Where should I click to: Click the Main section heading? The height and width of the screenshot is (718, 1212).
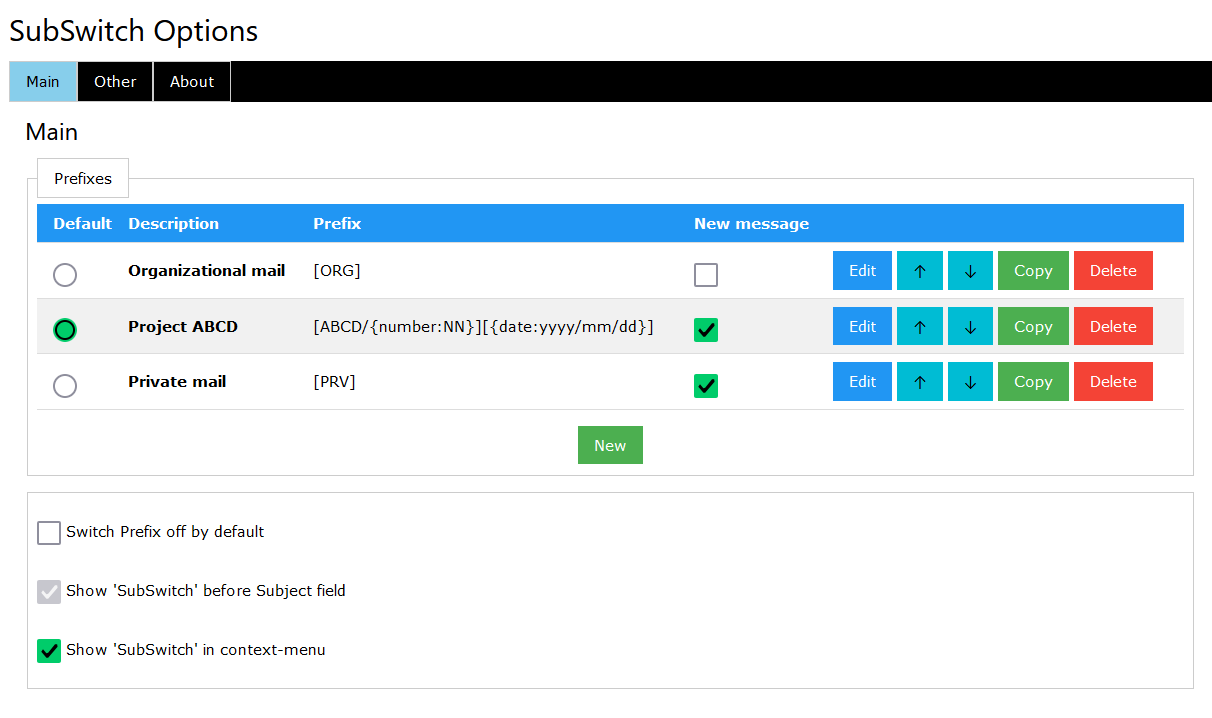click(52, 132)
